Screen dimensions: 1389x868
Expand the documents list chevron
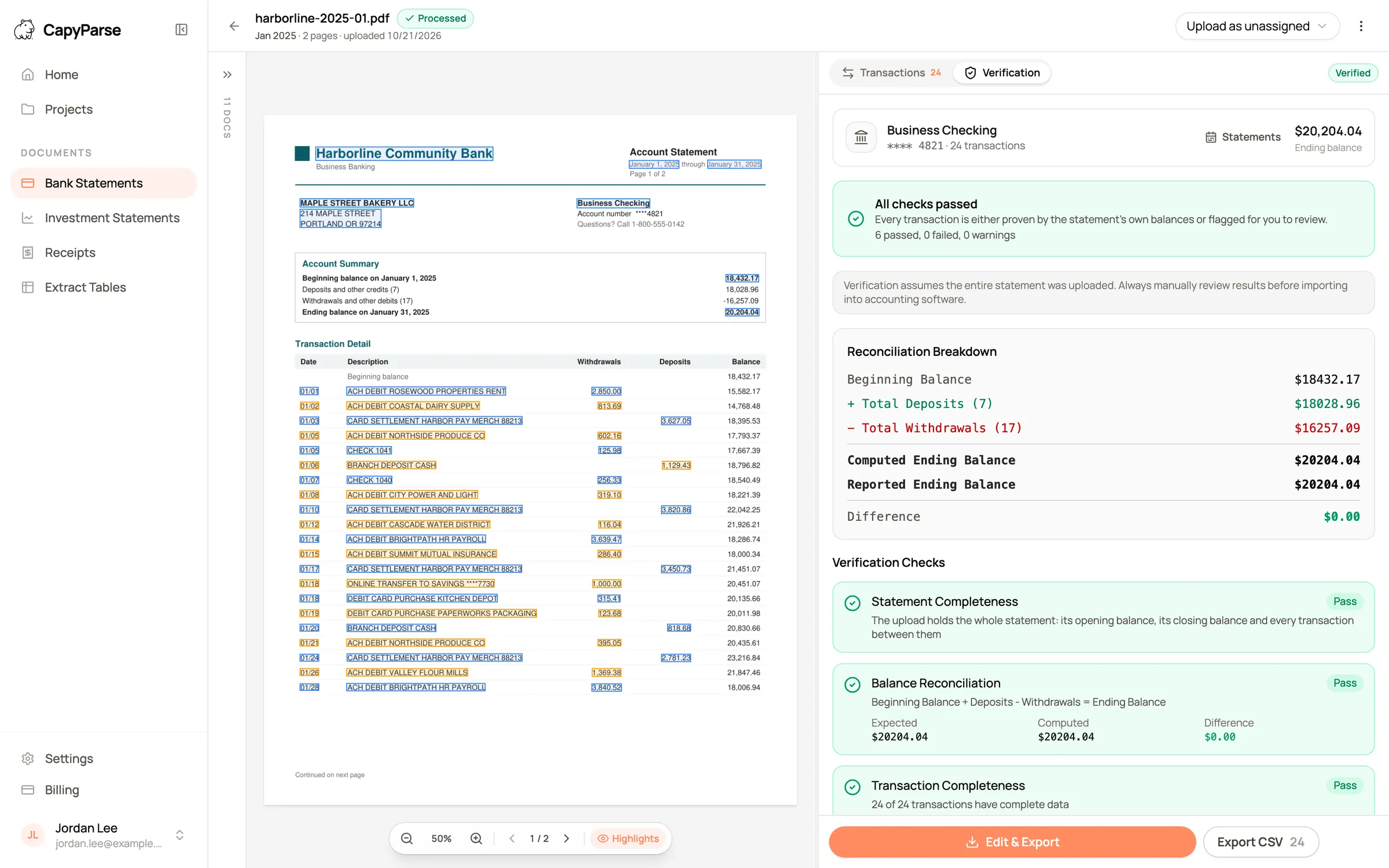[x=227, y=75]
